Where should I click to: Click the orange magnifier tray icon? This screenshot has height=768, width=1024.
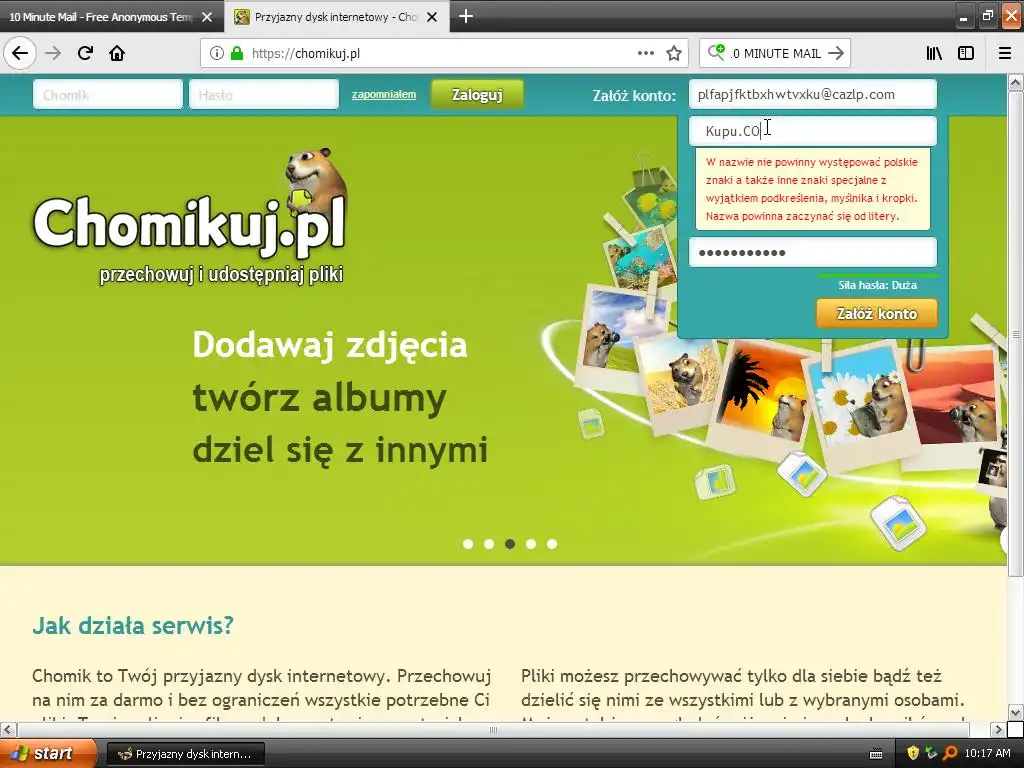click(x=950, y=753)
